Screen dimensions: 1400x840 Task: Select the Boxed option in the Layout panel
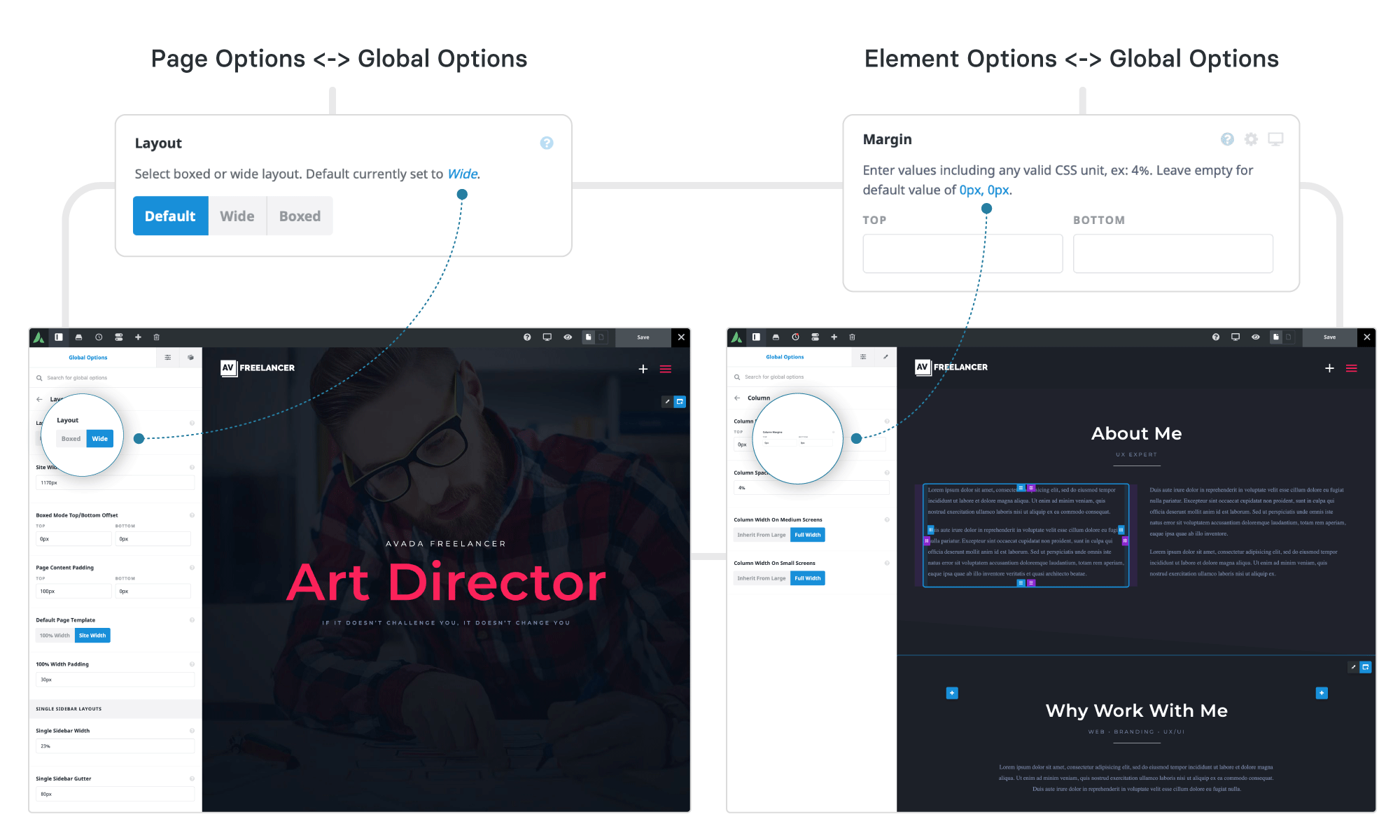tap(300, 216)
